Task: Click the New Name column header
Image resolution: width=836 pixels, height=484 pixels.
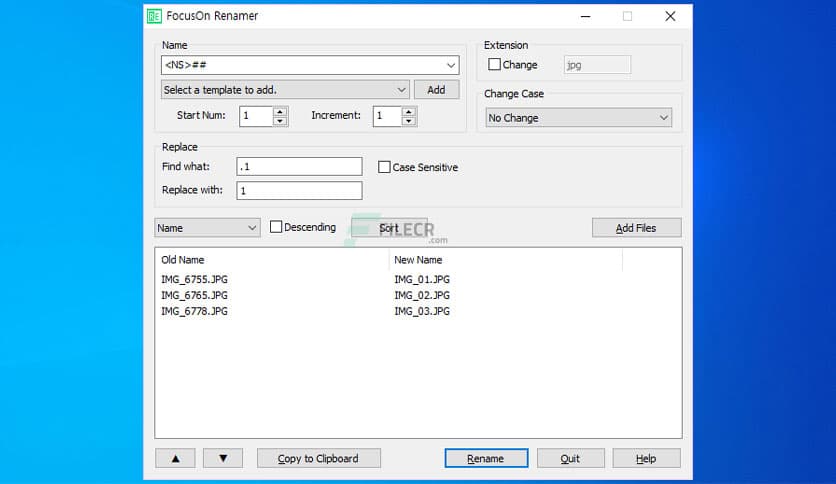Action: coord(505,260)
